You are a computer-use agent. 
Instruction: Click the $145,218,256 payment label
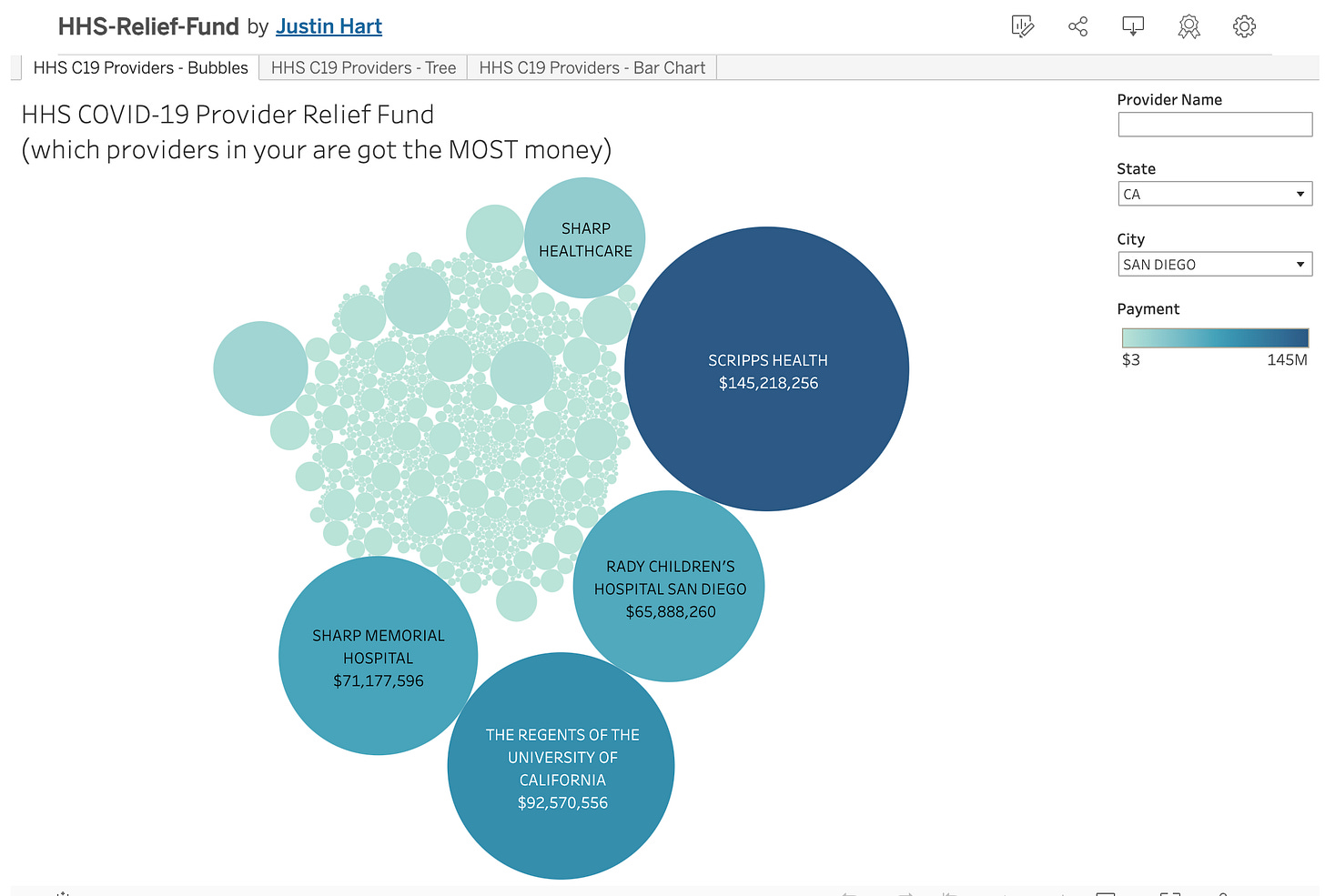768,383
